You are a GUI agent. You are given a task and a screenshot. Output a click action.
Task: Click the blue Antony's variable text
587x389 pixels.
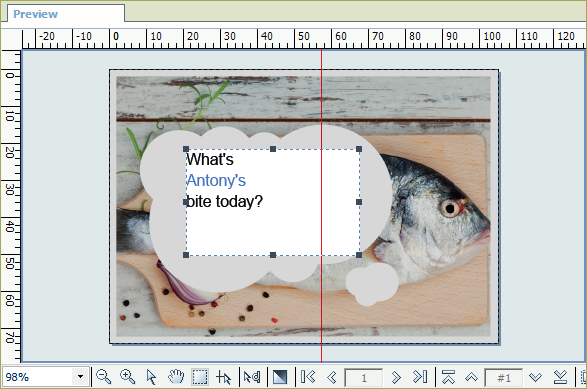[216, 180]
